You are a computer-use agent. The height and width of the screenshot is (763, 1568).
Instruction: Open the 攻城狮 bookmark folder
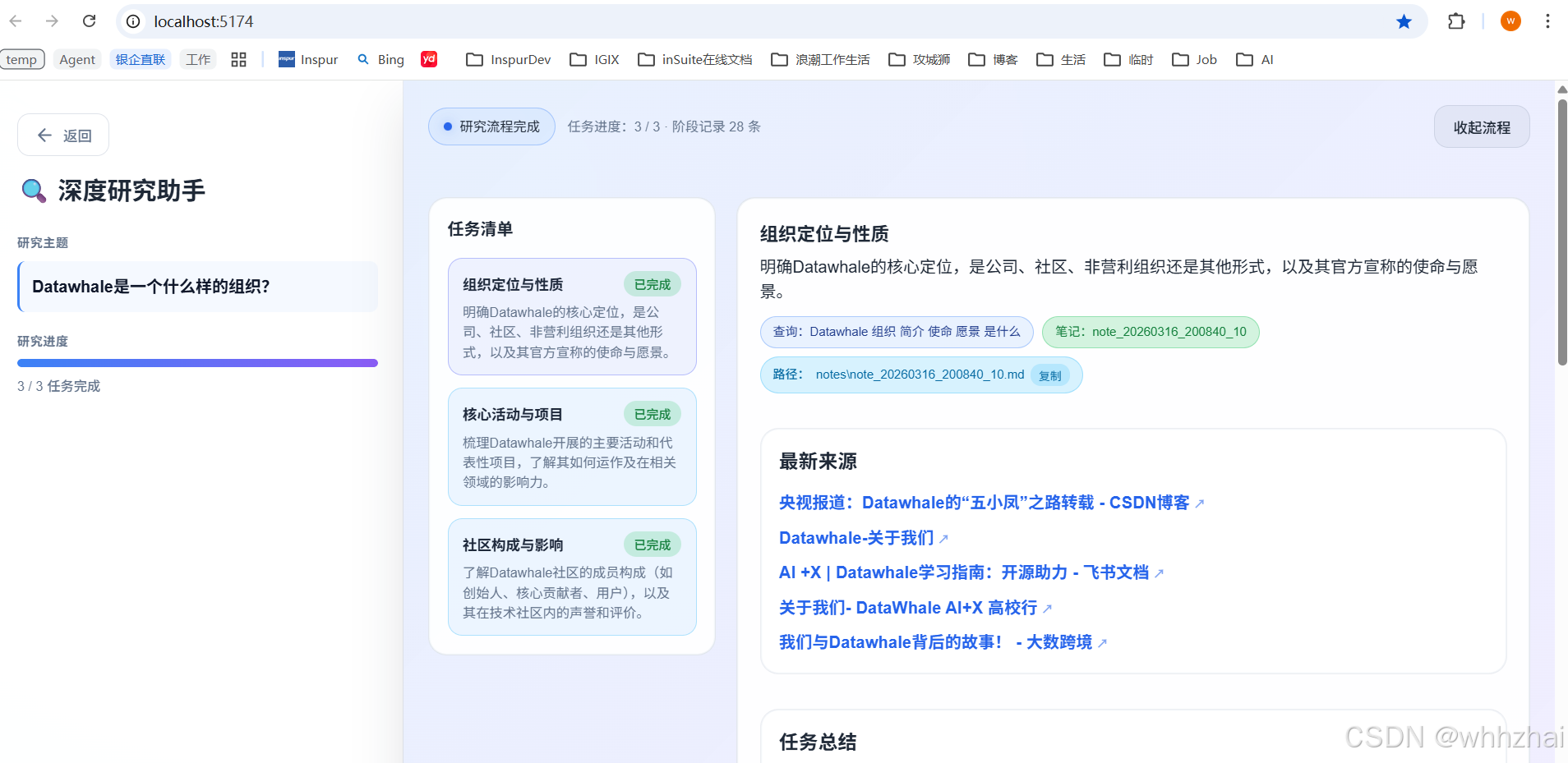click(920, 59)
